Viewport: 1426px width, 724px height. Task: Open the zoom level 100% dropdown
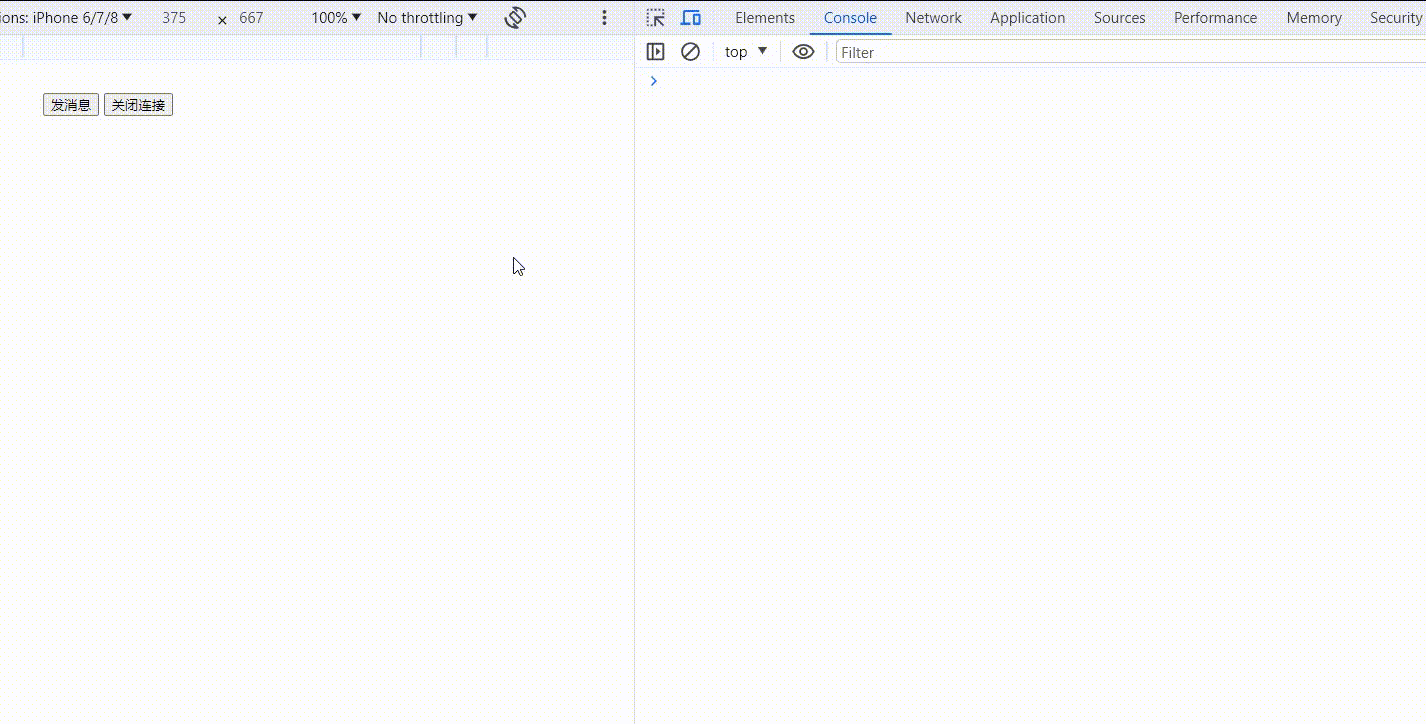[333, 17]
